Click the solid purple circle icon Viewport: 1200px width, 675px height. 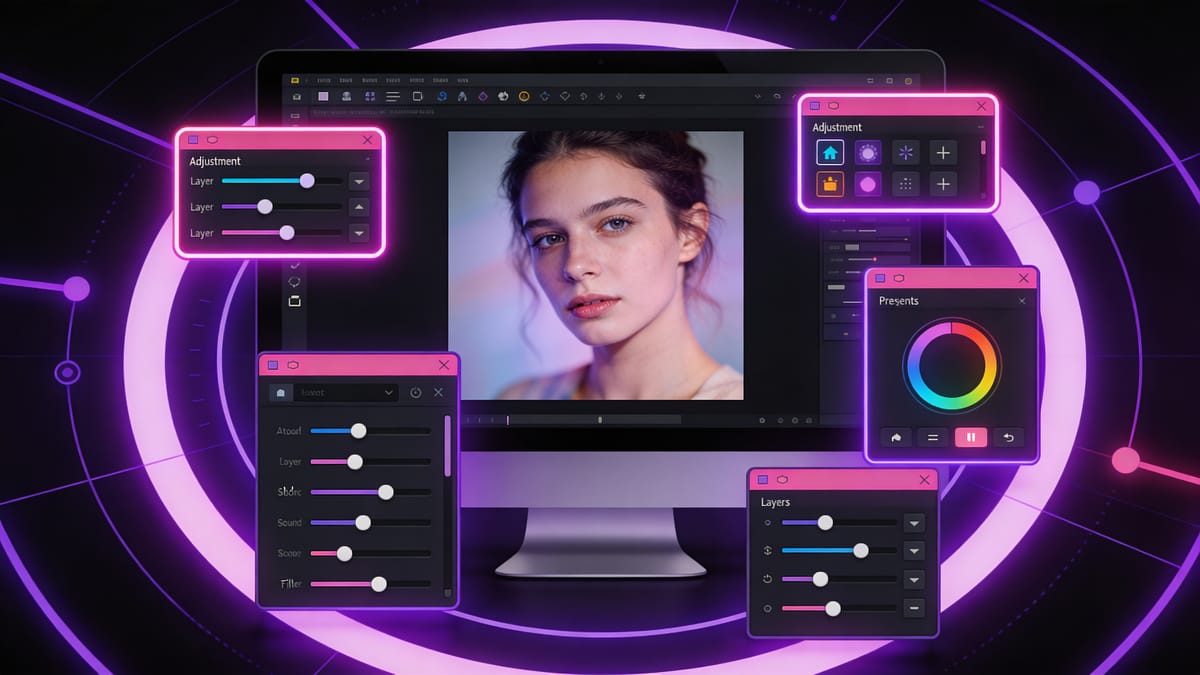tap(867, 184)
